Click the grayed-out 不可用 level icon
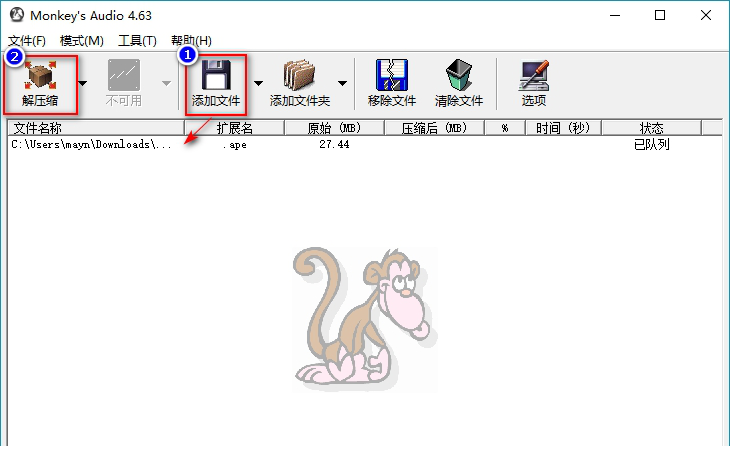This screenshot has width=730, height=463. pyautogui.click(x=124, y=75)
